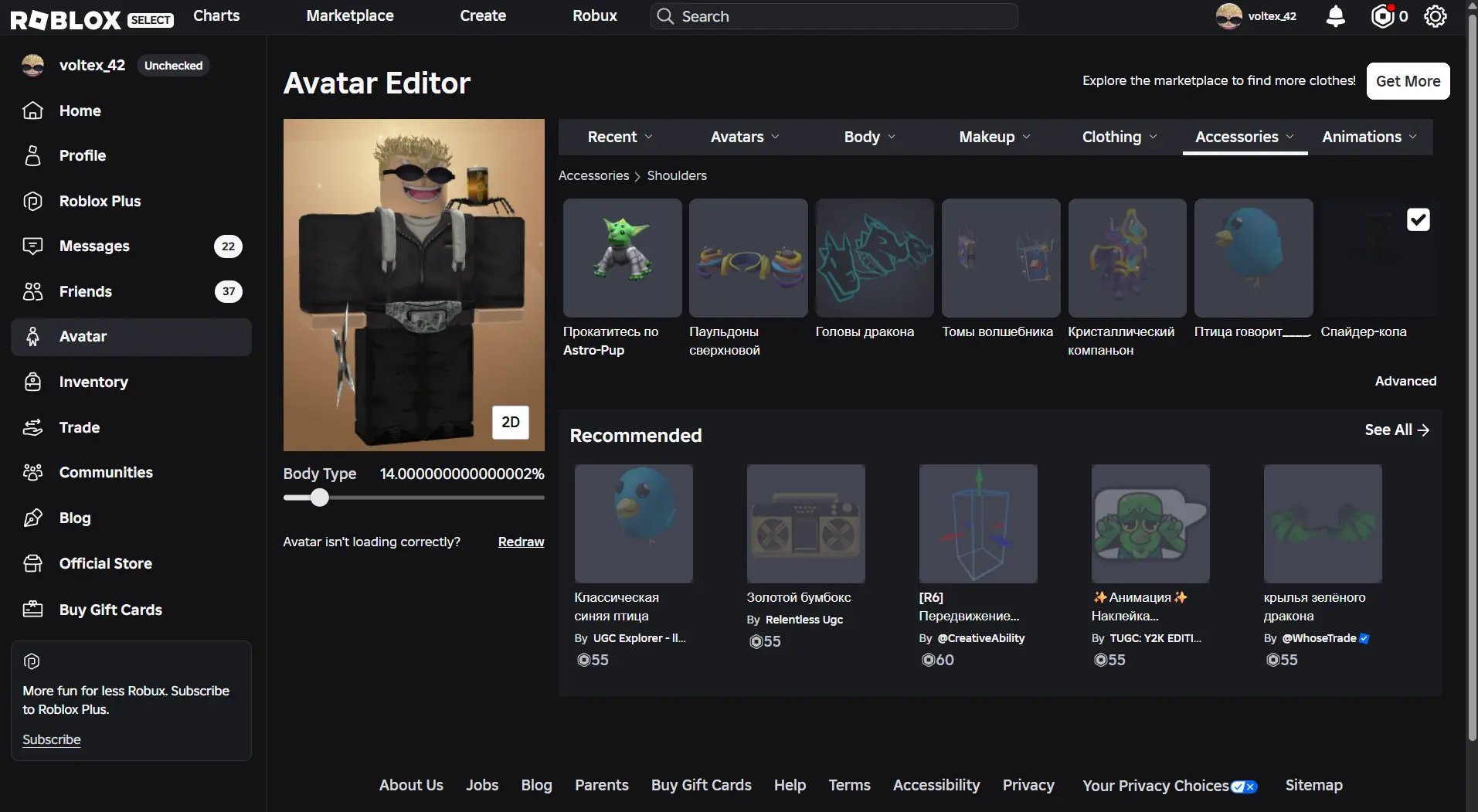Click the Home house icon
This screenshot has height=812, width=1478.
point(32,110)
